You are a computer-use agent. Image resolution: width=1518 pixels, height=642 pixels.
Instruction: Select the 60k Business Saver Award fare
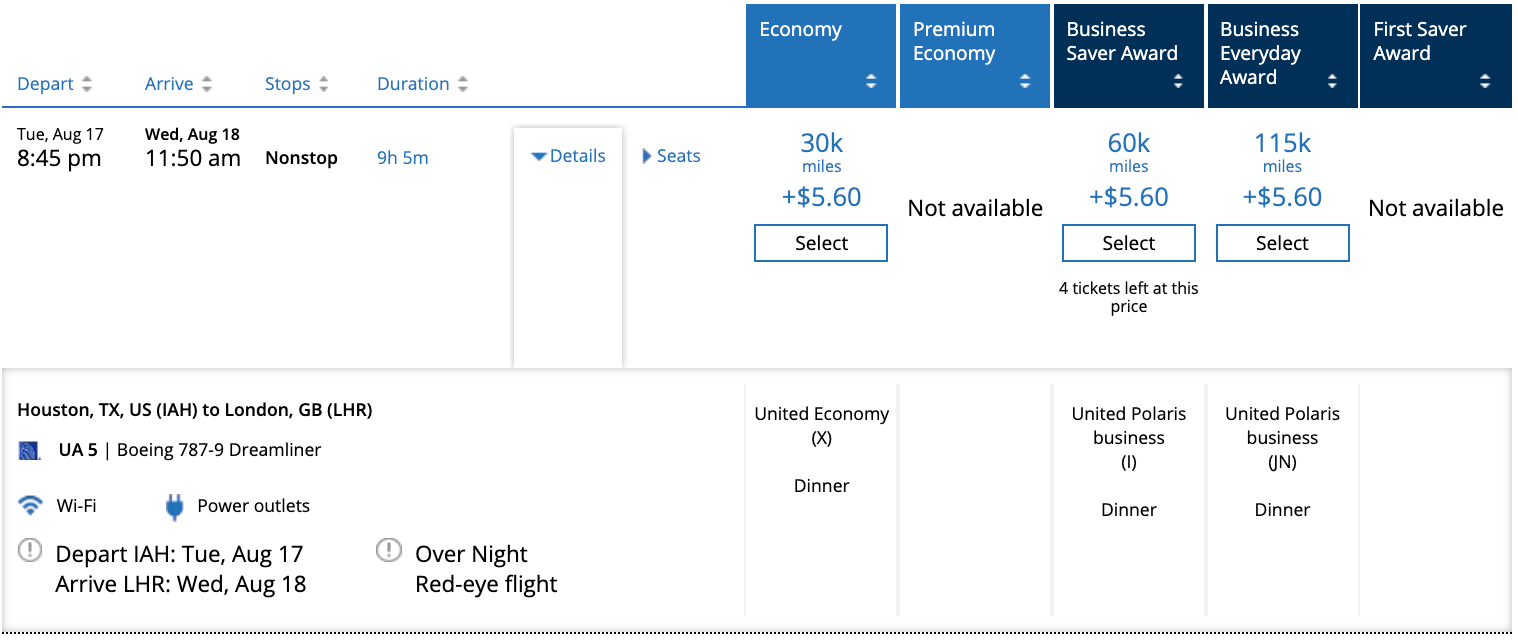point(1128,242)
